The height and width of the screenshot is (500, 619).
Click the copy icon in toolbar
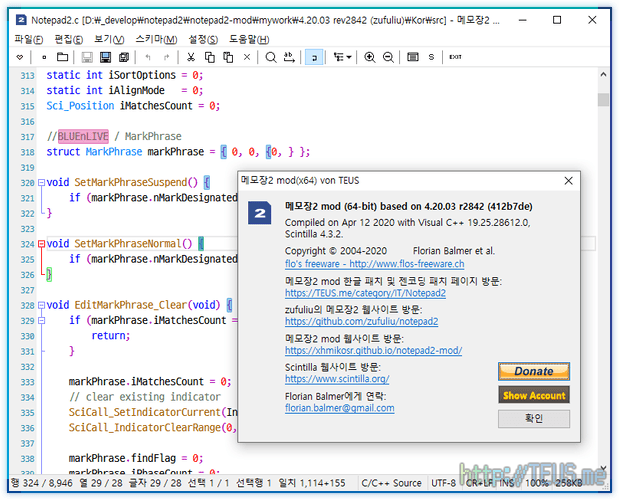point(210,57)
